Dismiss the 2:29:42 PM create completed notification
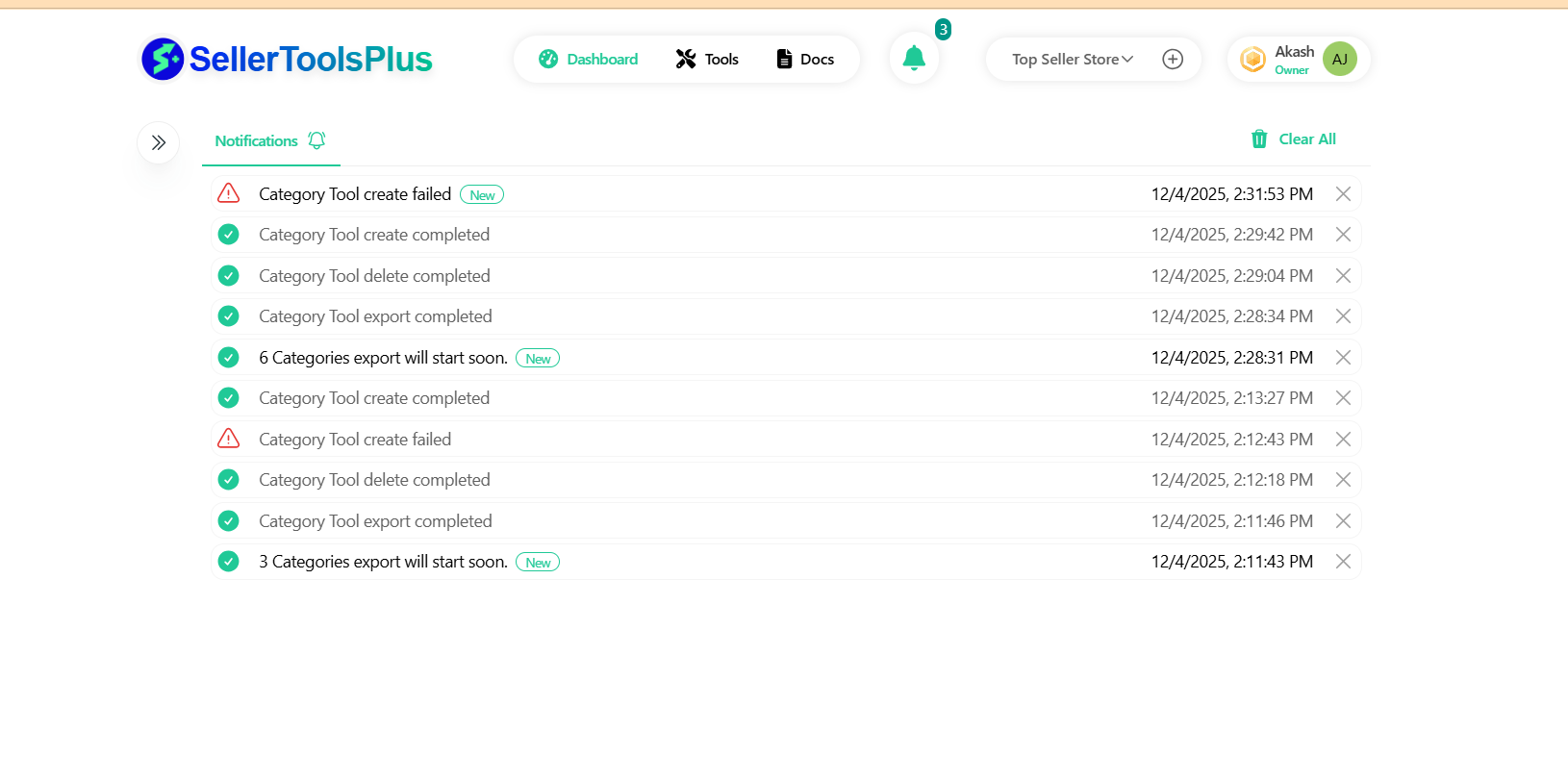 point(1344,235)
